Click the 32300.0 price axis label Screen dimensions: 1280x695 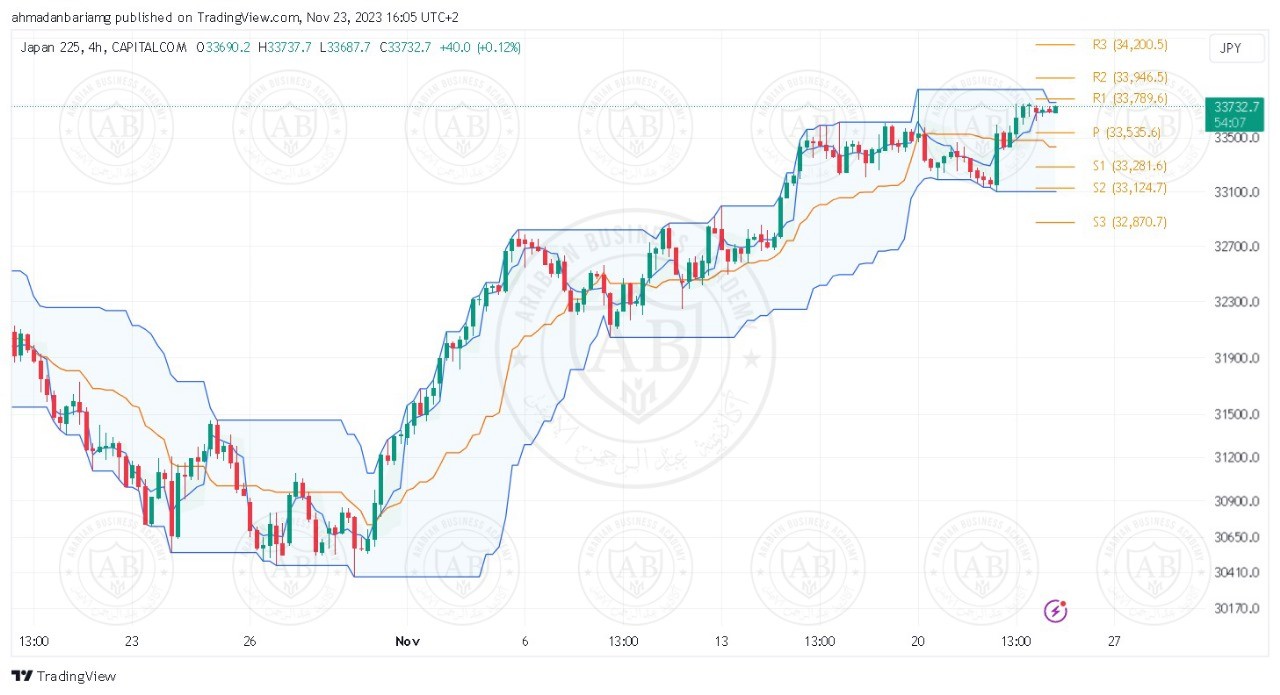(x=1235, y=301)
